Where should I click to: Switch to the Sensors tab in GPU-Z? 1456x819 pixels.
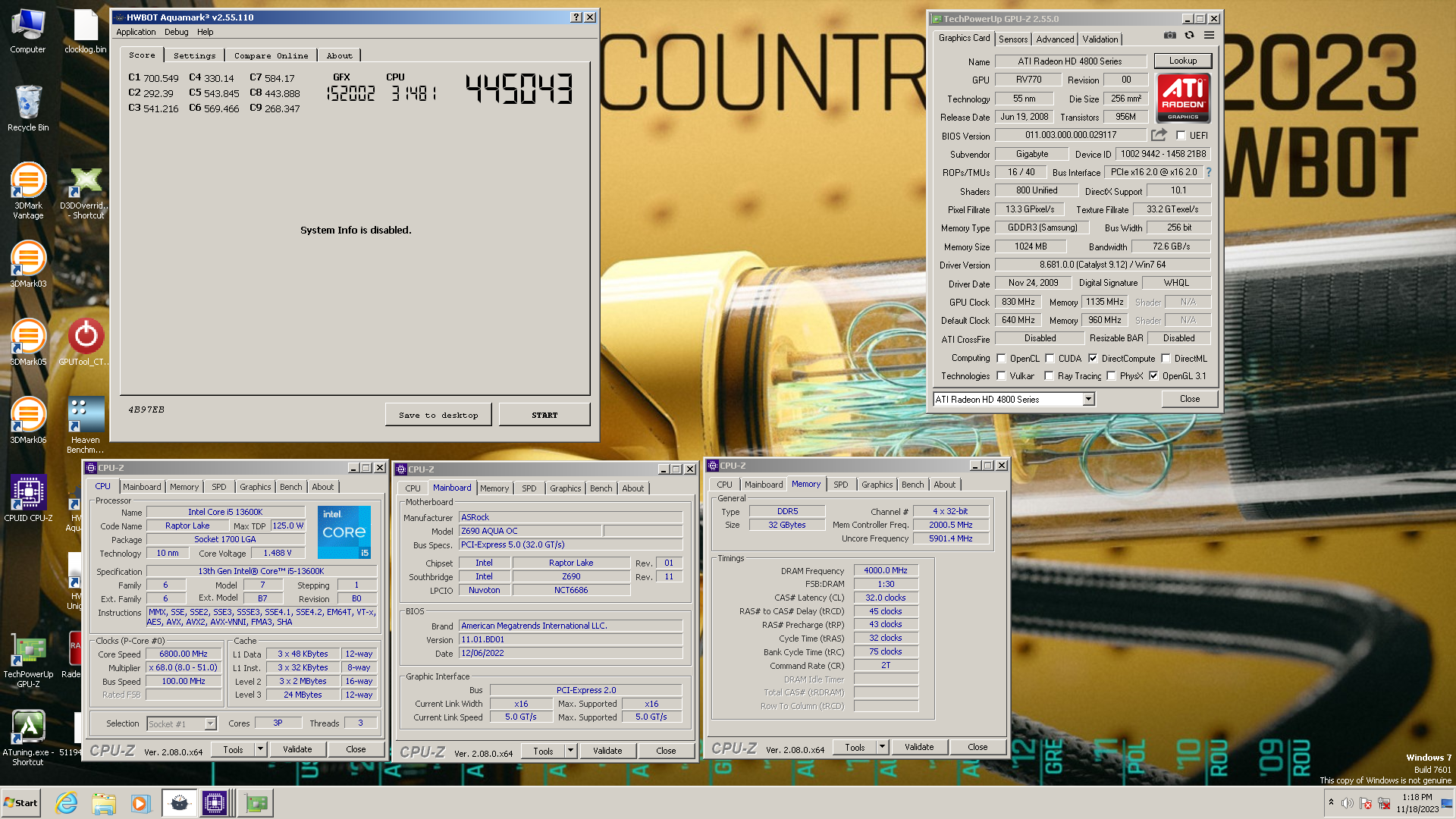[x=1012, y=39]
